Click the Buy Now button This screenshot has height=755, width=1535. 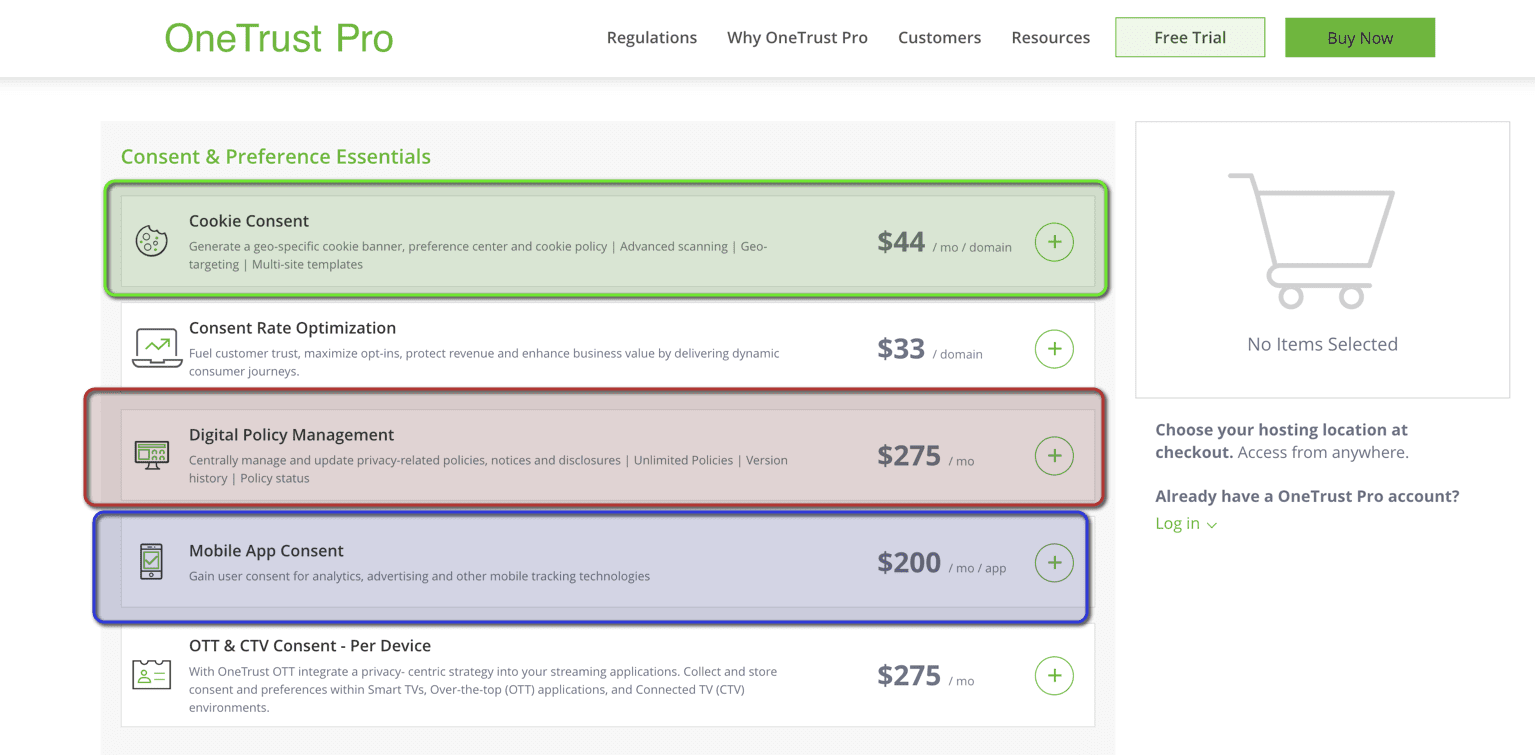click(x=1359, y=36)
